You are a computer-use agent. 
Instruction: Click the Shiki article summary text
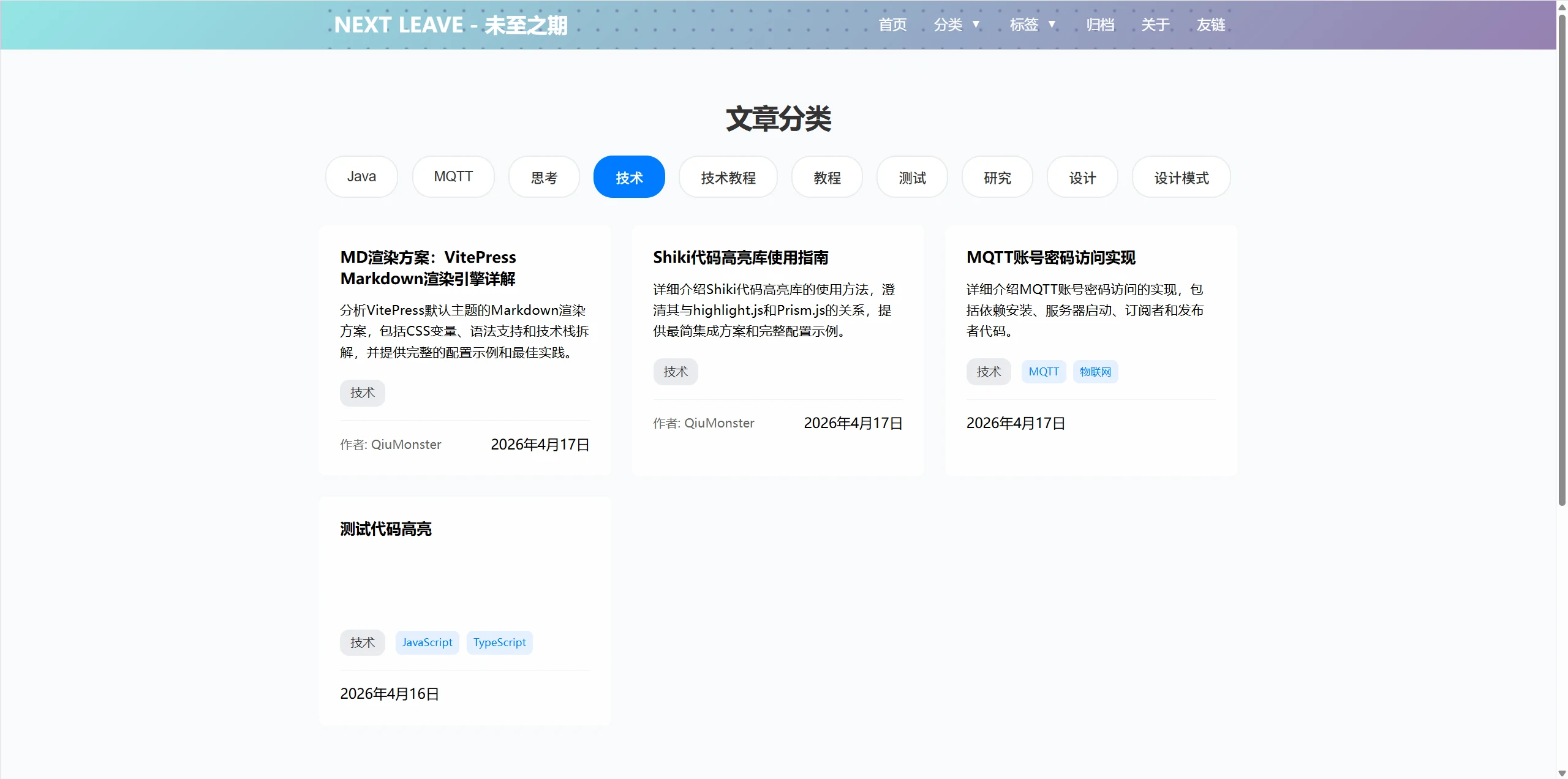tap(774, 310)
